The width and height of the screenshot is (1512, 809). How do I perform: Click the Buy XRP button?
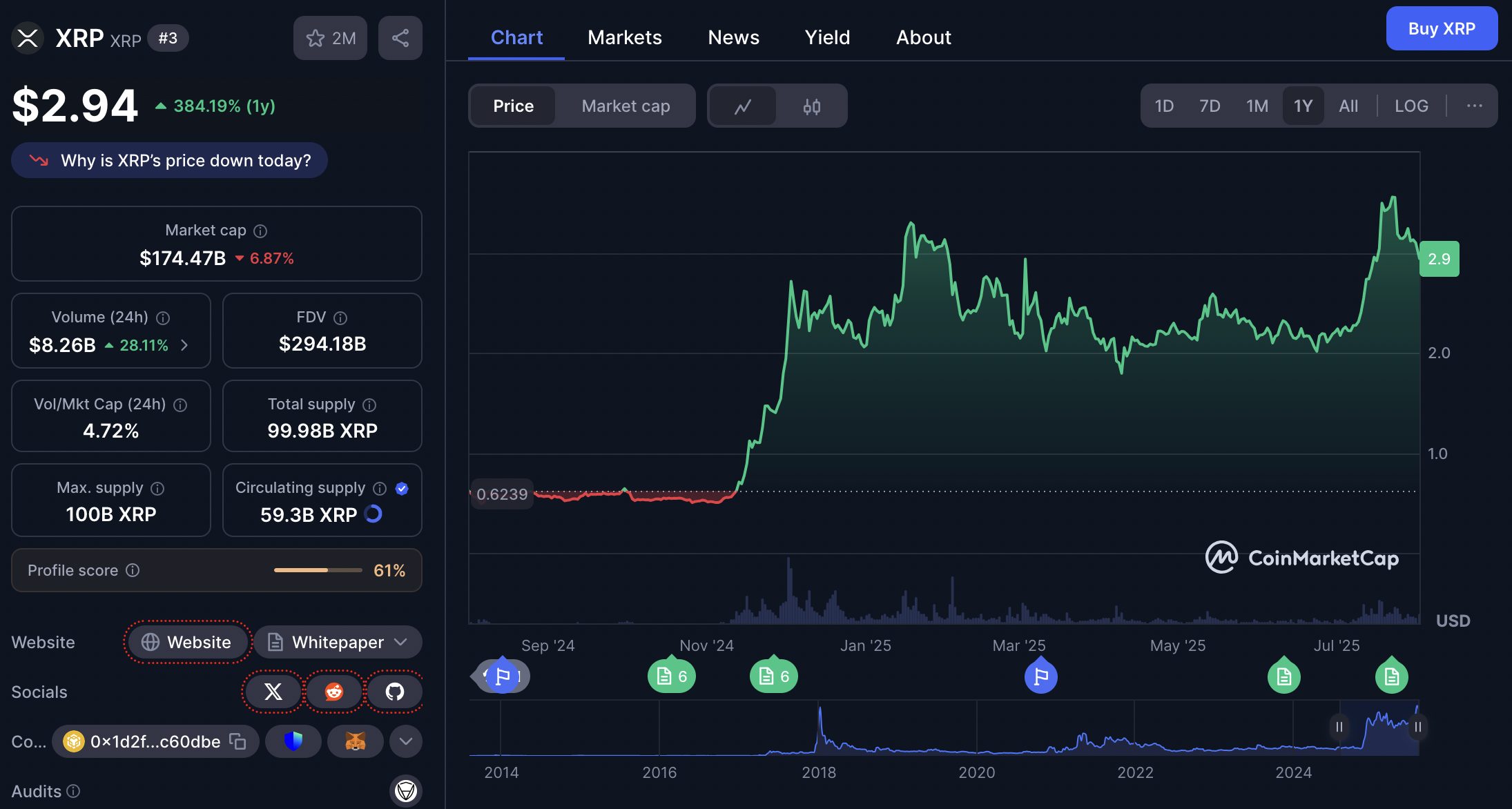[1442, 28]
